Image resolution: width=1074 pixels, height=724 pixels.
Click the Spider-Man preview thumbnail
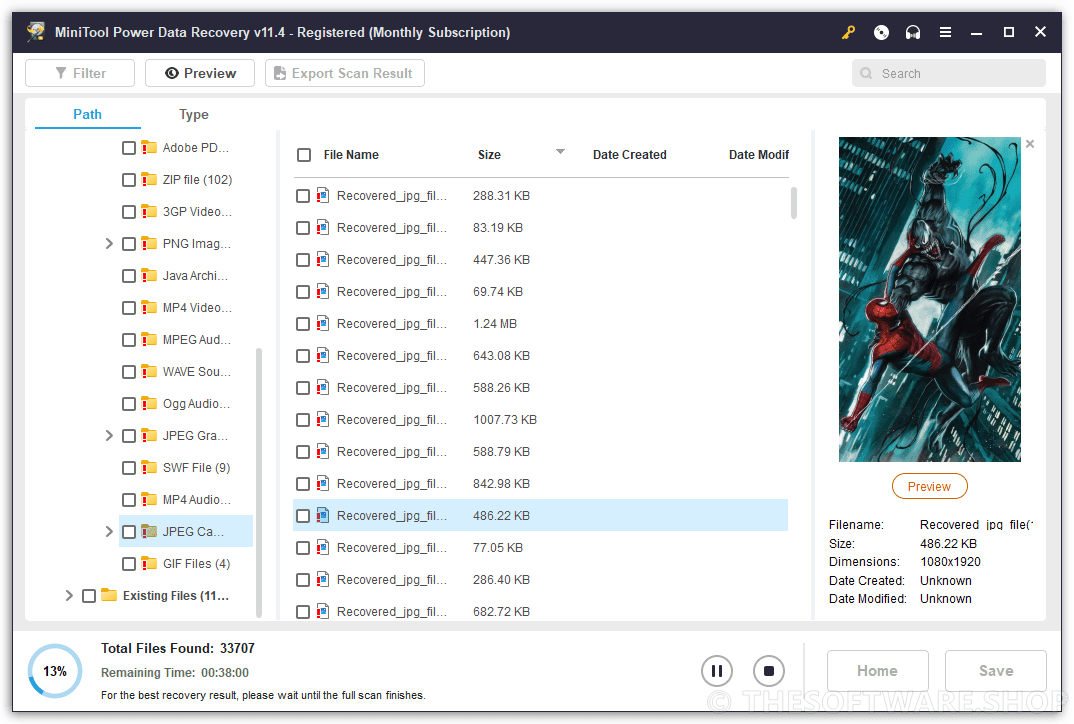[x=929, y=299]
